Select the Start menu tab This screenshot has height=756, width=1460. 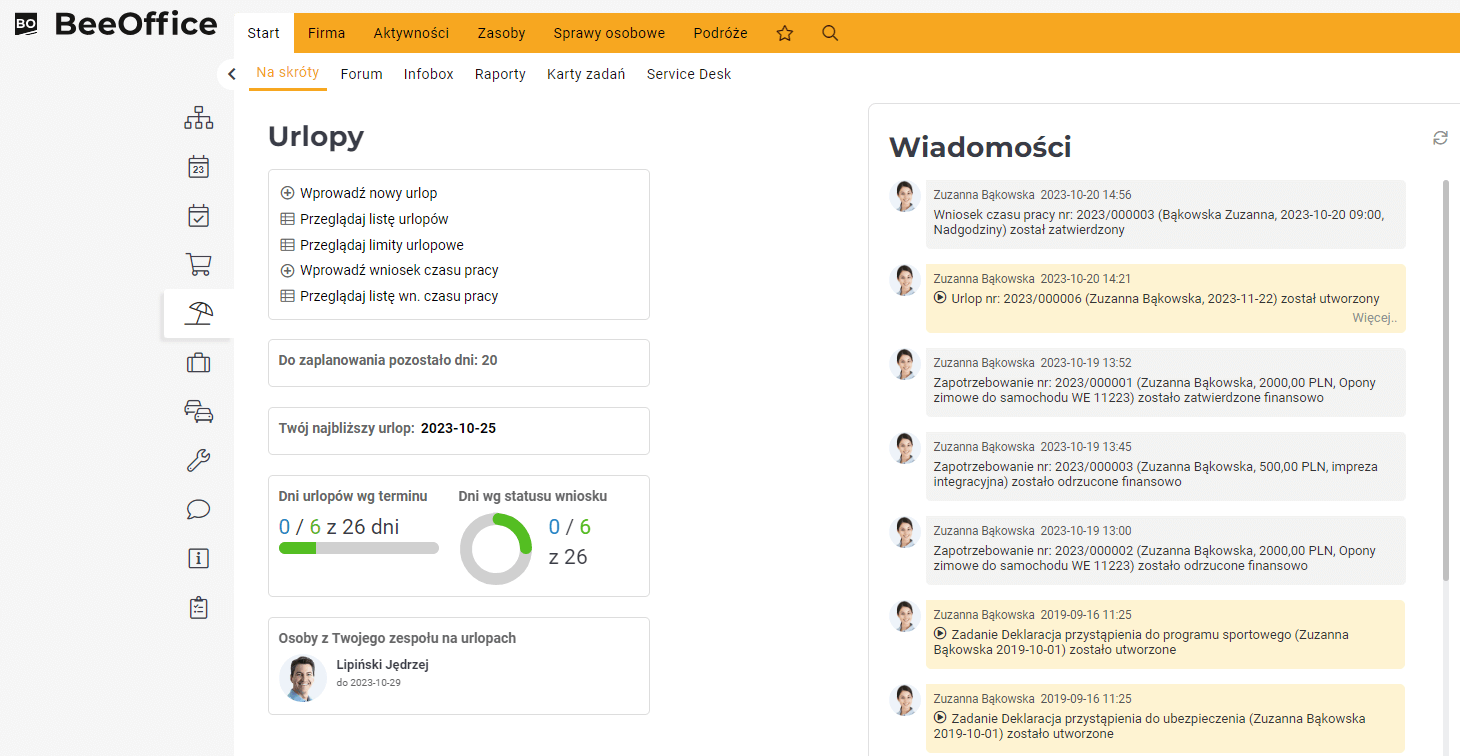point(264,33)
